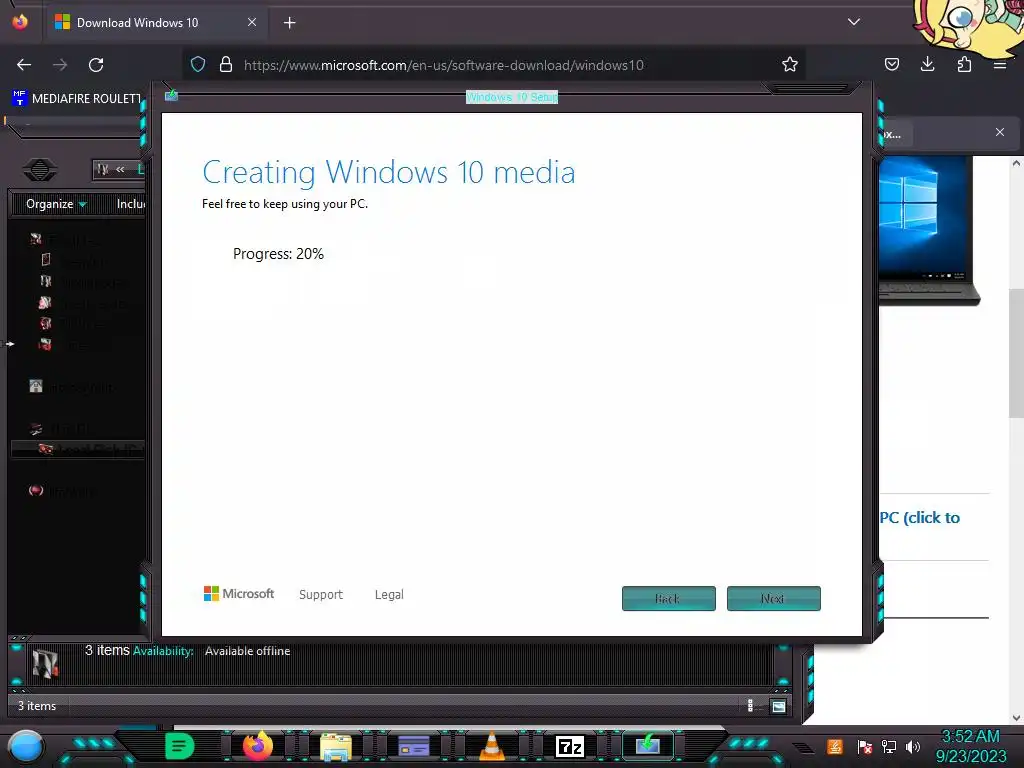Open Firefox from the taskbar
The height and width of the screenshot is (768, 1024).
(x=257, y=746)
